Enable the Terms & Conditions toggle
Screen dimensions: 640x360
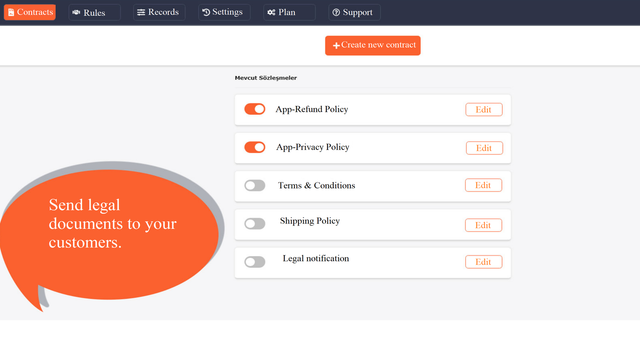[x=255, y=185]
